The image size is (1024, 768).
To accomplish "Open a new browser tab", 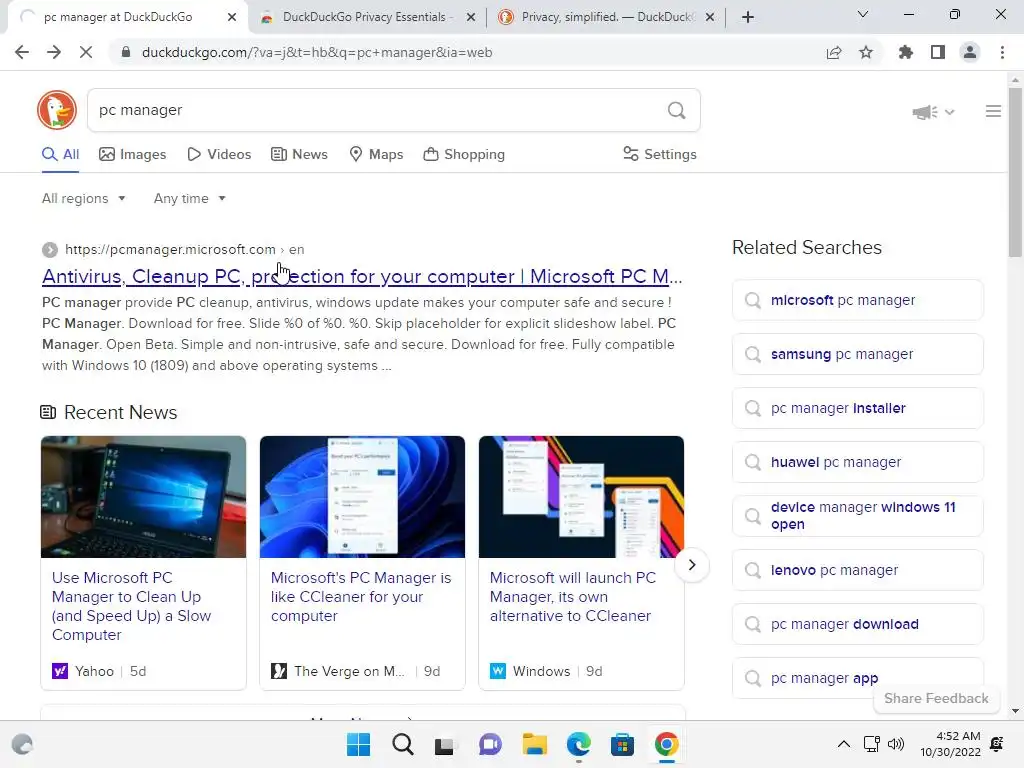I will pos(748,17).
